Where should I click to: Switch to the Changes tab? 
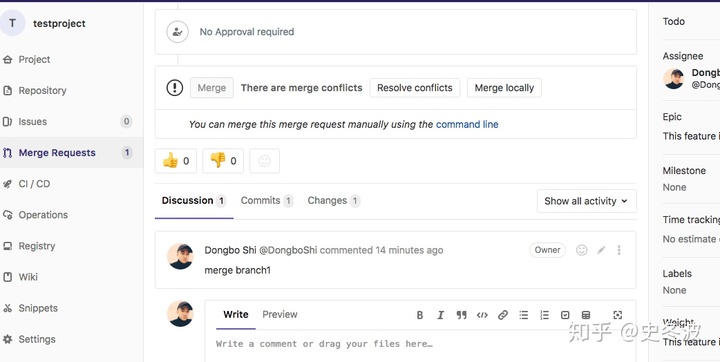(x=334, y=201)
